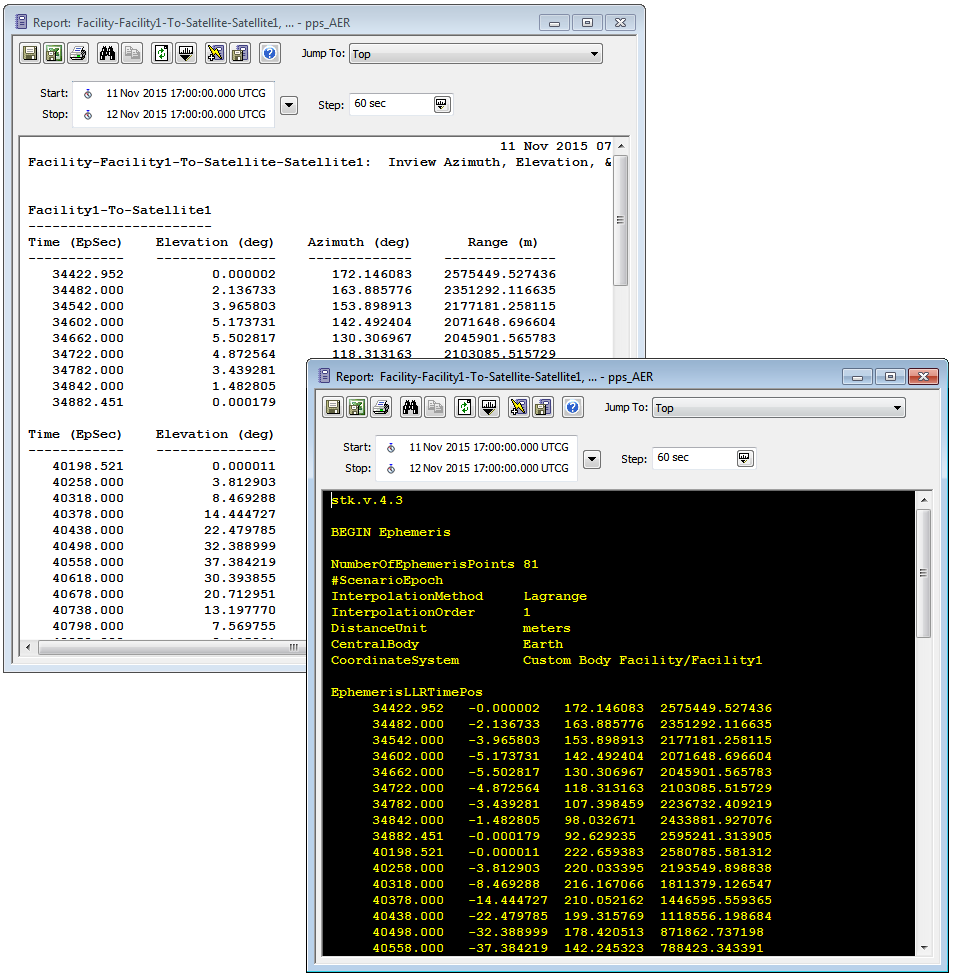Click the Start time clock icon in back window
The image size is (954, 974).
(x=88, y=94)
